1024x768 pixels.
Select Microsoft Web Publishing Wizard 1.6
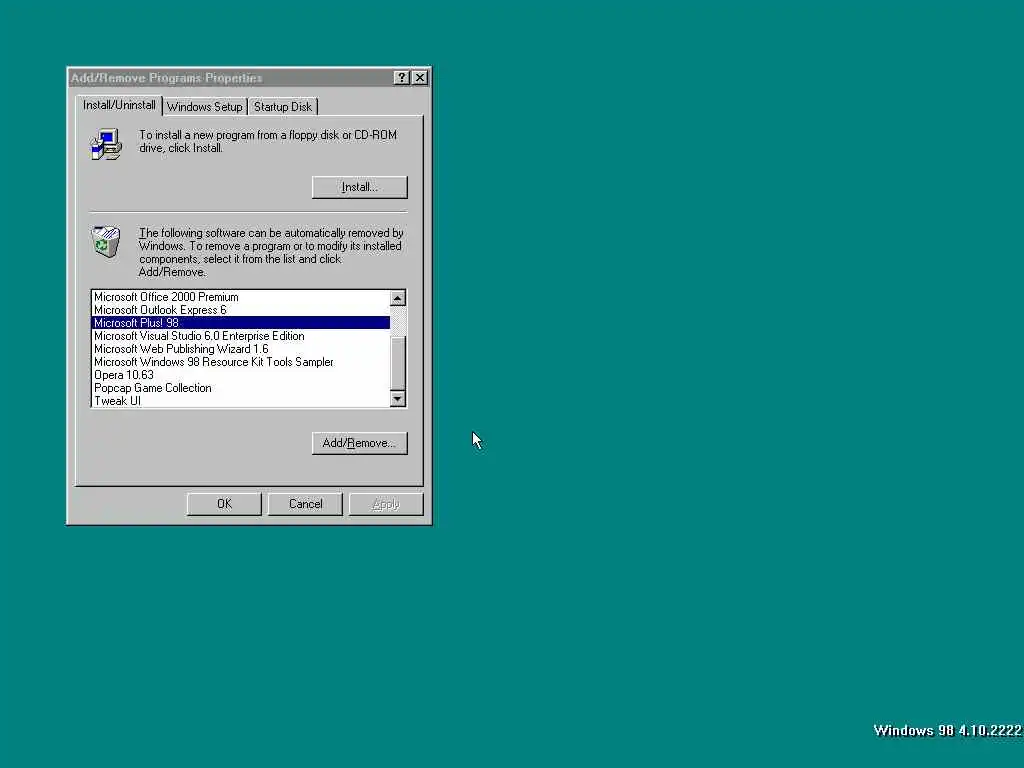(240, 349)
